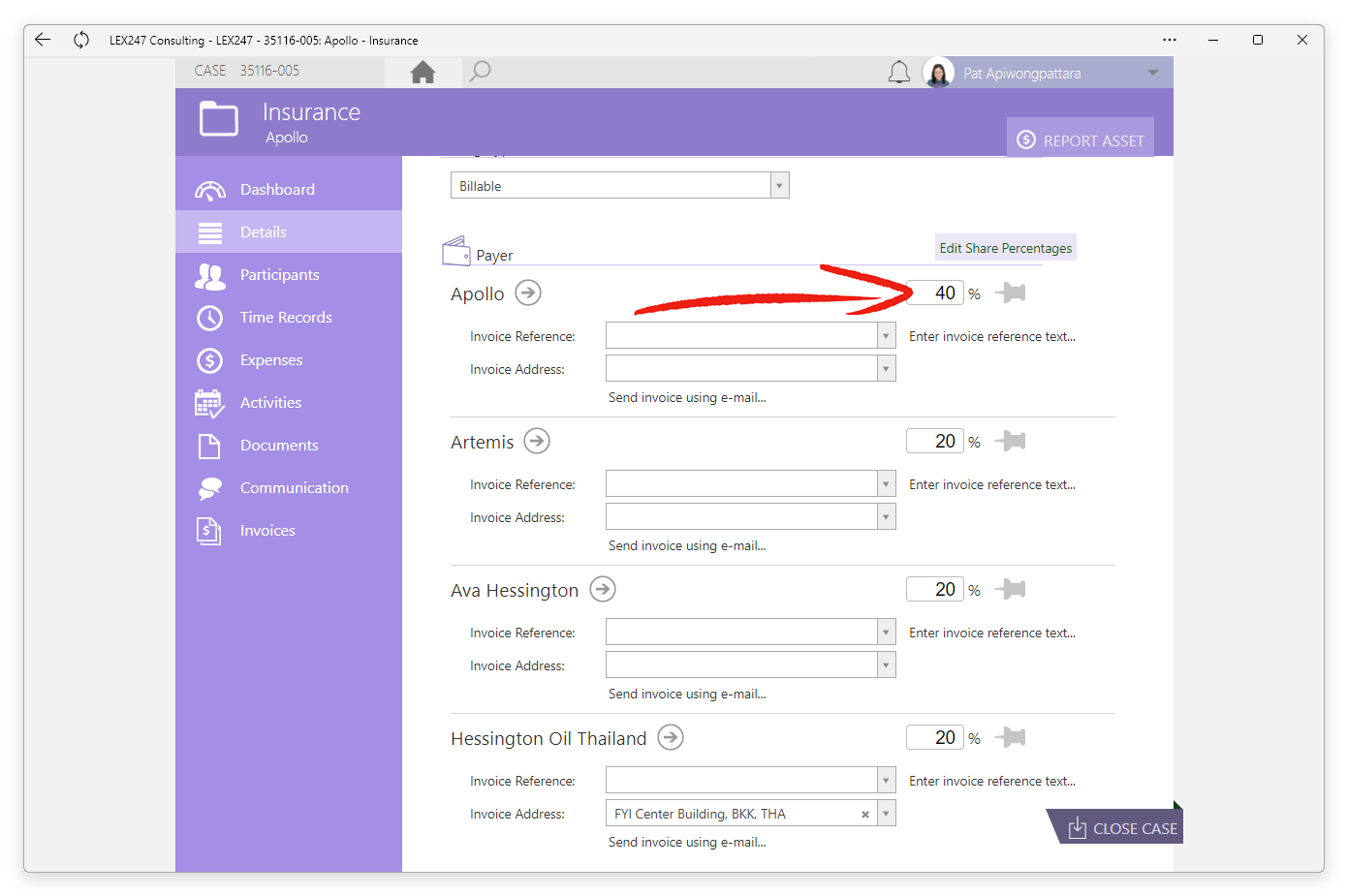Click Artemis share percentage field
Screen dimensions: 1347x896
click(x=935, y=441)
